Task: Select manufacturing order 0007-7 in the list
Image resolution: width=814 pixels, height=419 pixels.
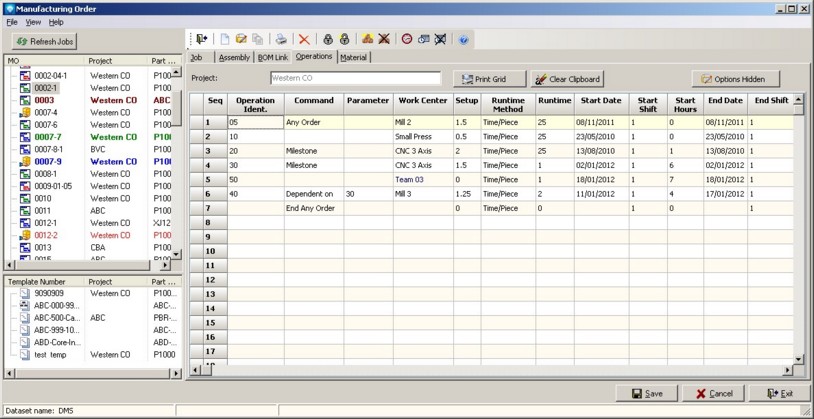Action: 48,137
